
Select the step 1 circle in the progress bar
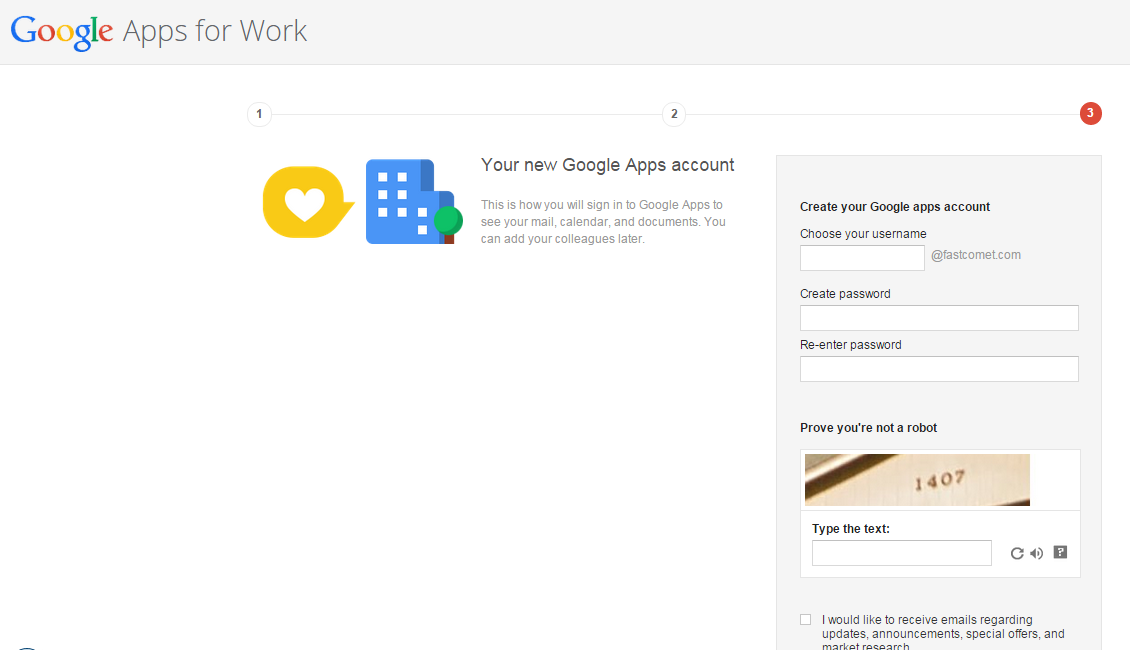(x=258, y=113)
